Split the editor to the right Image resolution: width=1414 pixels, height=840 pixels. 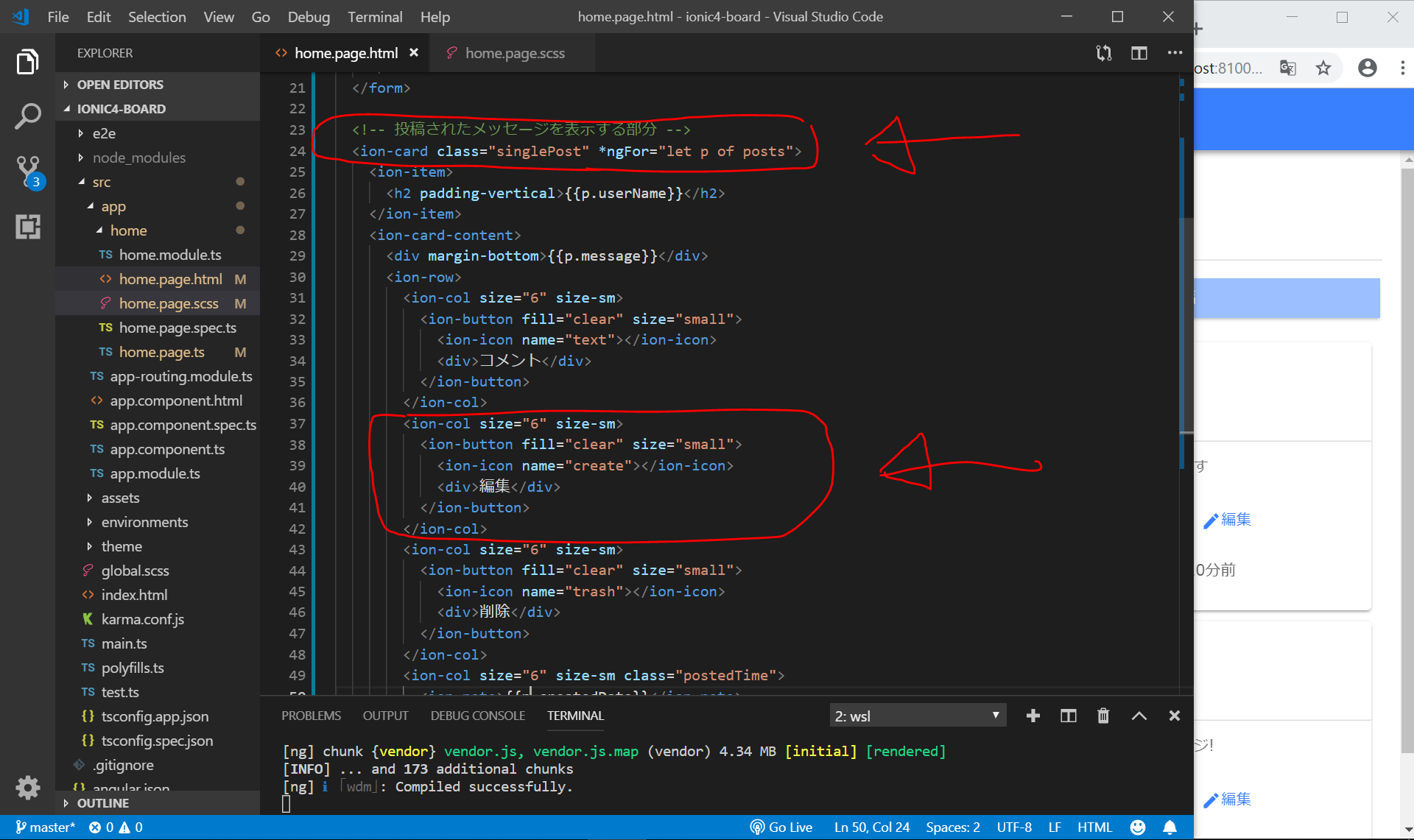tap(1139, 53)
